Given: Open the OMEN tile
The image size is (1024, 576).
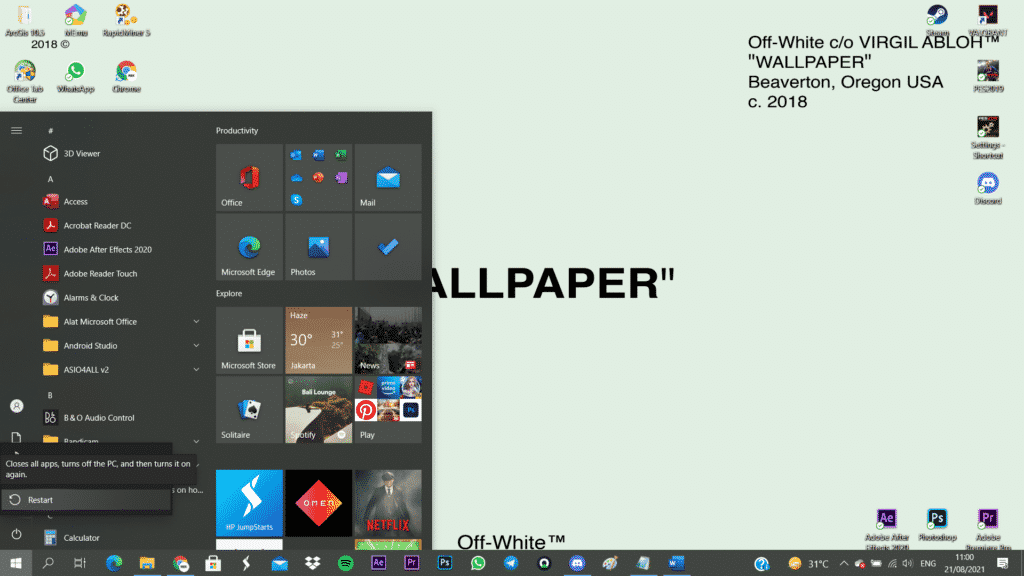Looking at the screenshot, I should 319,503.
